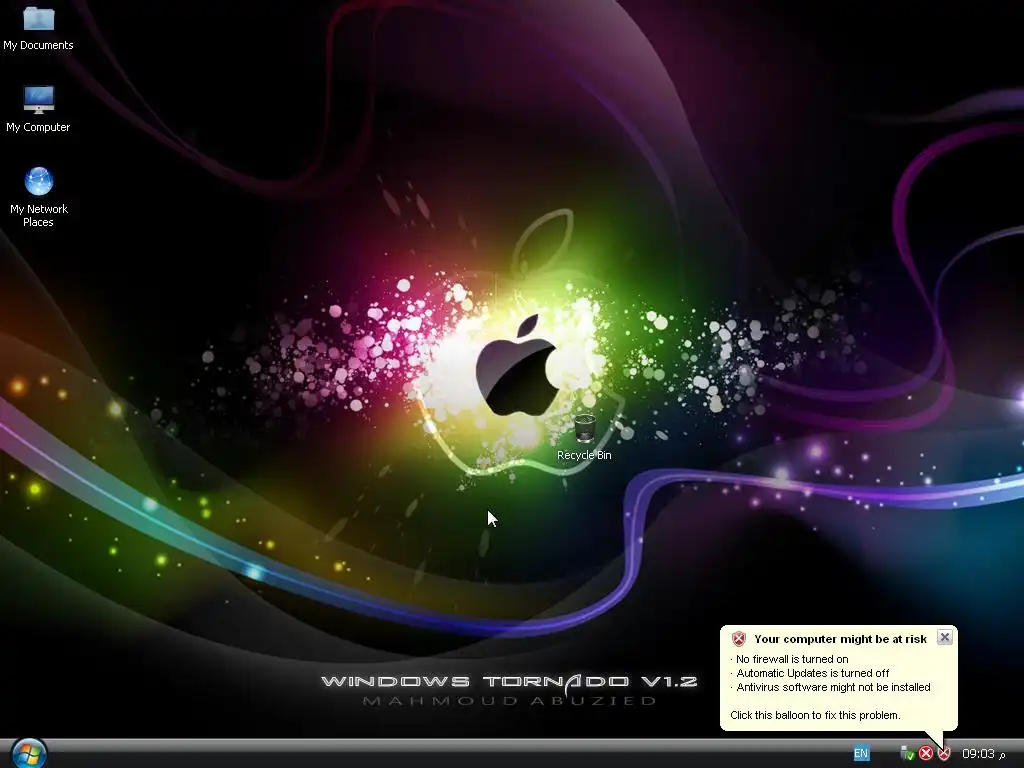Click the red X circle tray icon
This screenshot has height=768, width=1024.
925,754
